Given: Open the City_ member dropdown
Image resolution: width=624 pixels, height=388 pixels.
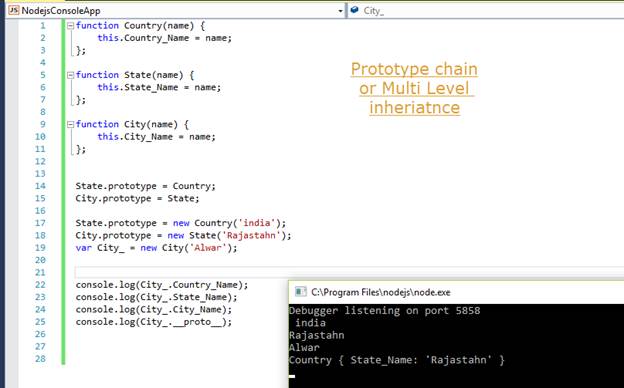Looking at the screenshot, I should (x=487, y=11).
